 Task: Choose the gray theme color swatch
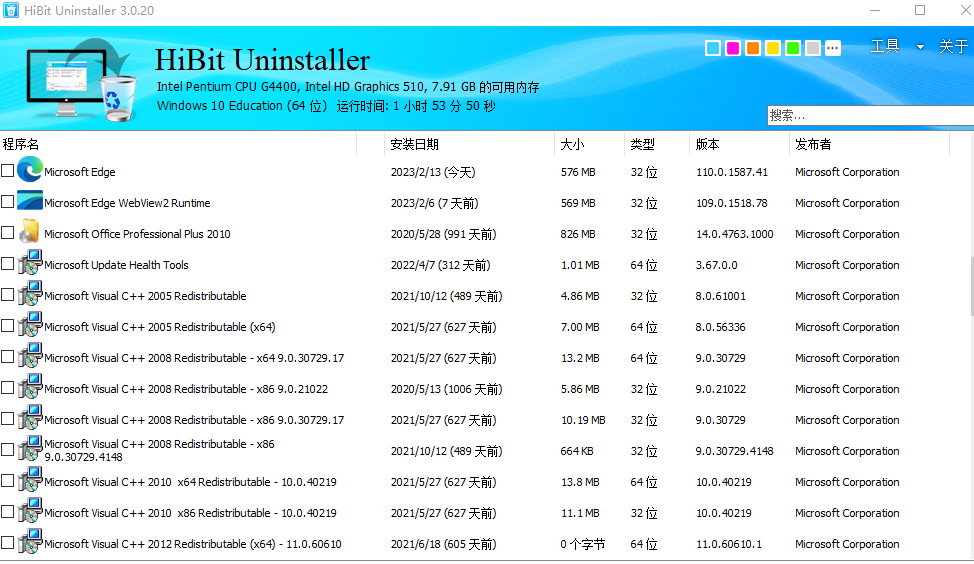pyautogui.click(x=812, y=48)
